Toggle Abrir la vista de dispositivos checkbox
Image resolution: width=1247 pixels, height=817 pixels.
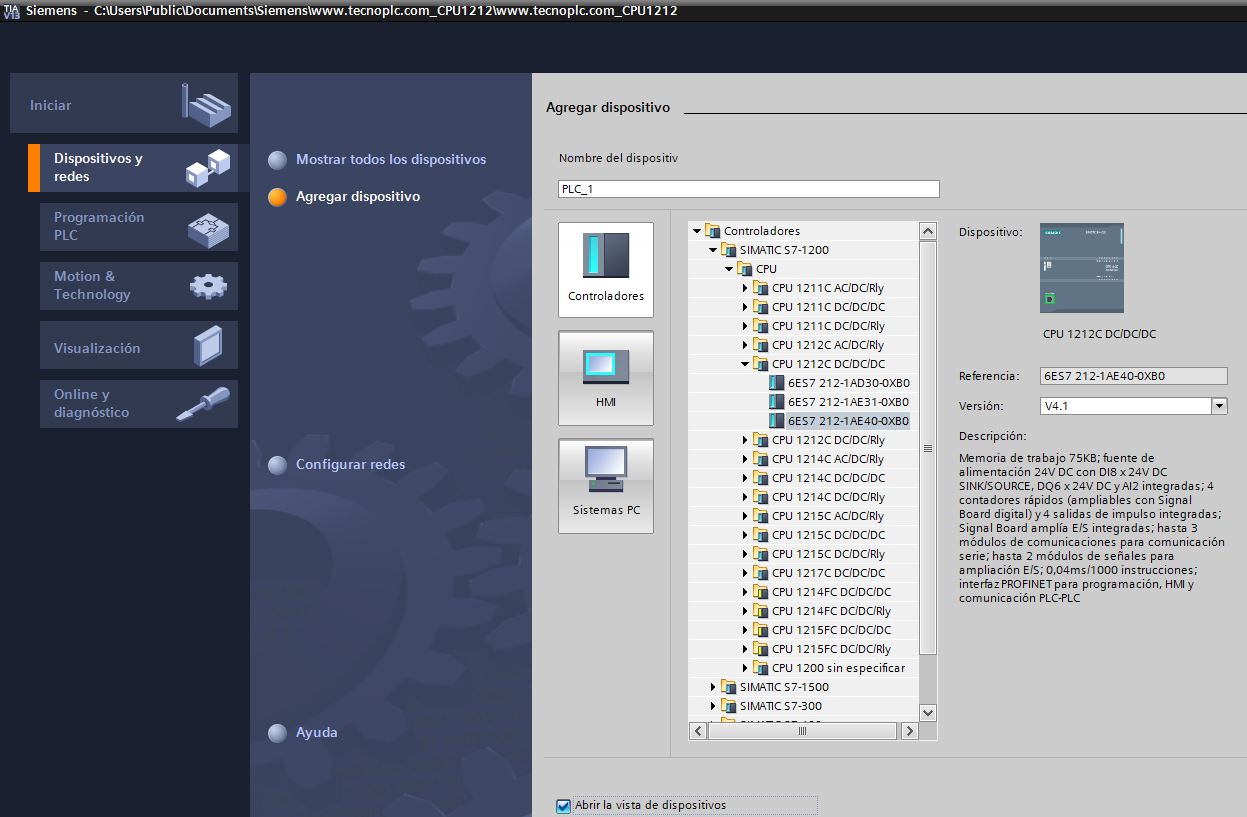[563, 806]
